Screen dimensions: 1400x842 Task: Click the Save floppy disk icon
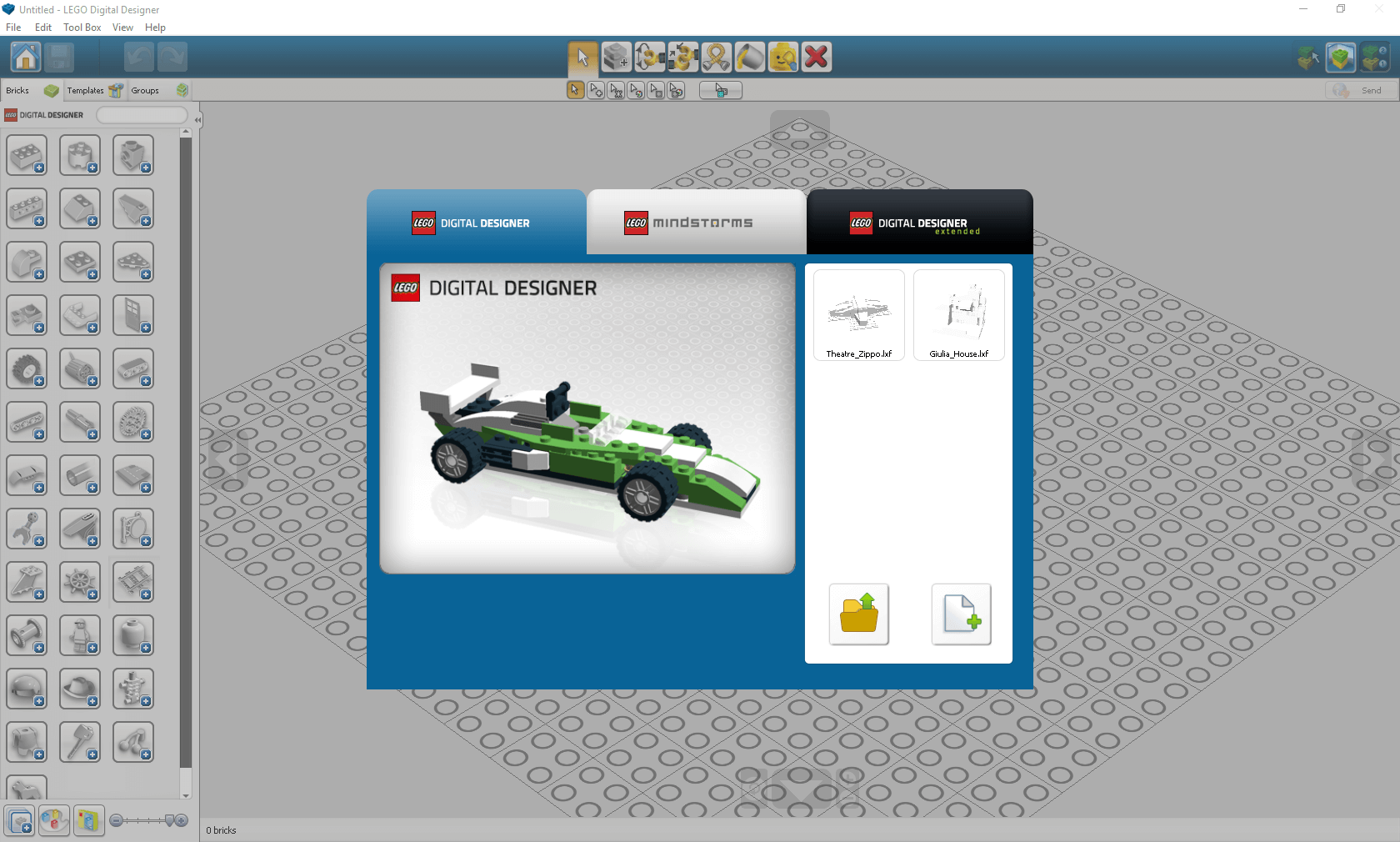pos(59,57)
